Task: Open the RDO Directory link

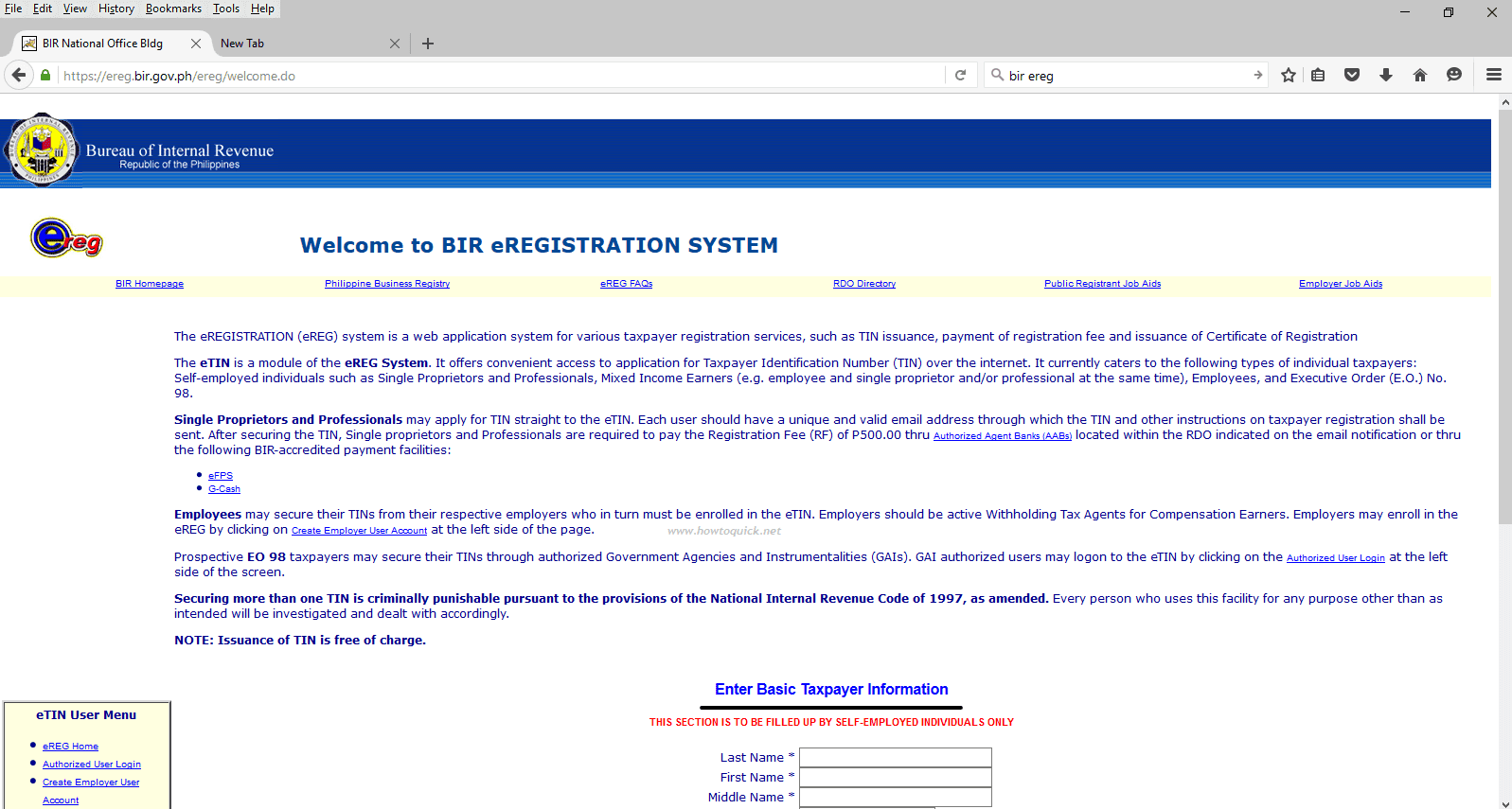Action: pyautogui.click(x=864, y=284)
